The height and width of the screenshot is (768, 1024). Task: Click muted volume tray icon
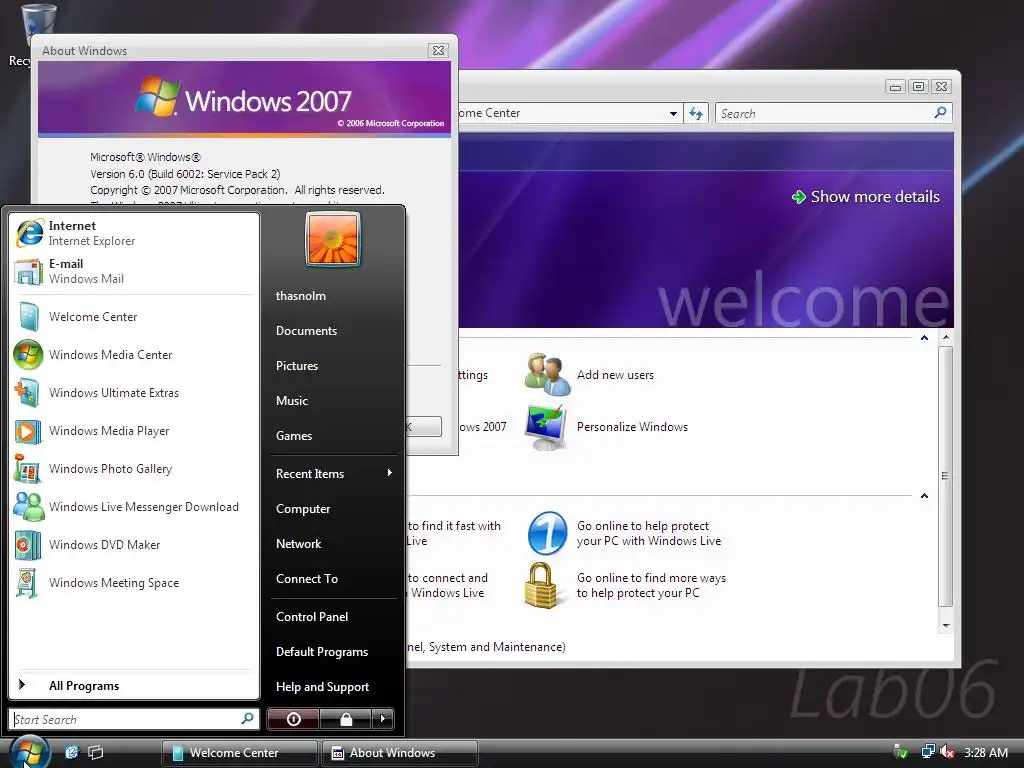947,752
